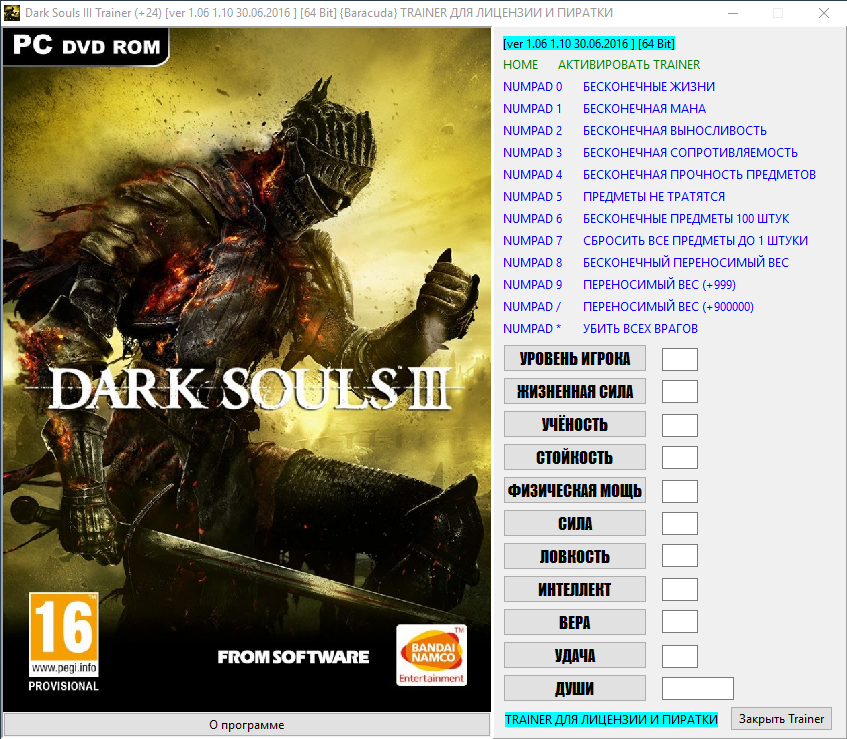Click the УБИТЬ ВСЕХ ВРАГОВ label
This screenshot has width=847, height=739.
tap(640, 328)
